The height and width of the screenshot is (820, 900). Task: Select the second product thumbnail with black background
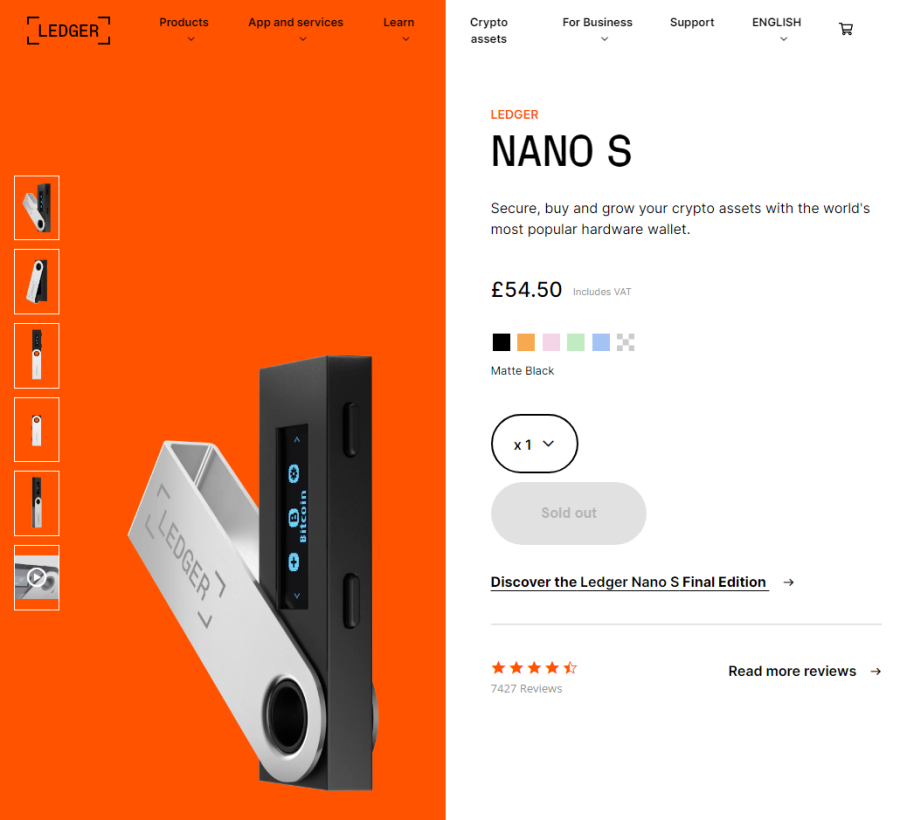(37, 282)
